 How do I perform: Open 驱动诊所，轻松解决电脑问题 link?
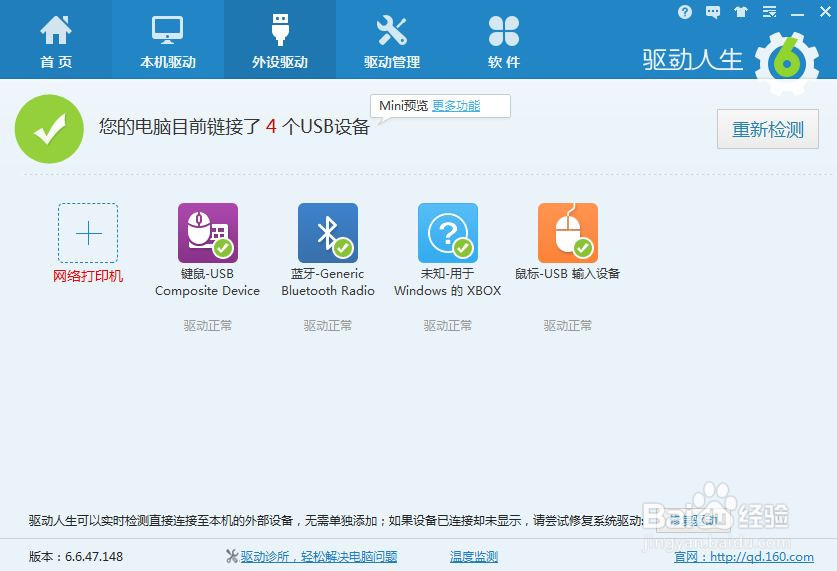pos(319,557)
